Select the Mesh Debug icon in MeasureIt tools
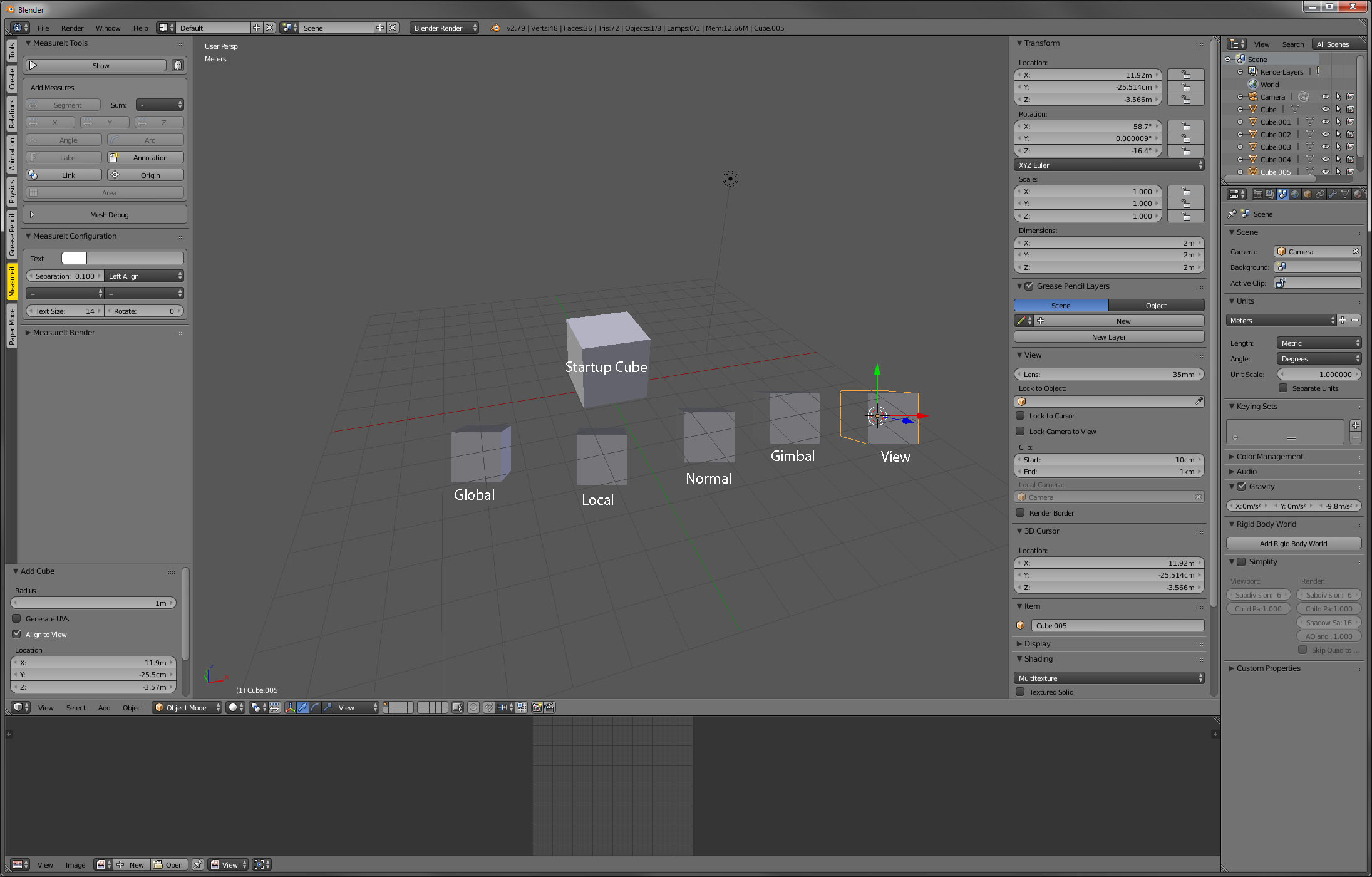 tap(30, 214)
